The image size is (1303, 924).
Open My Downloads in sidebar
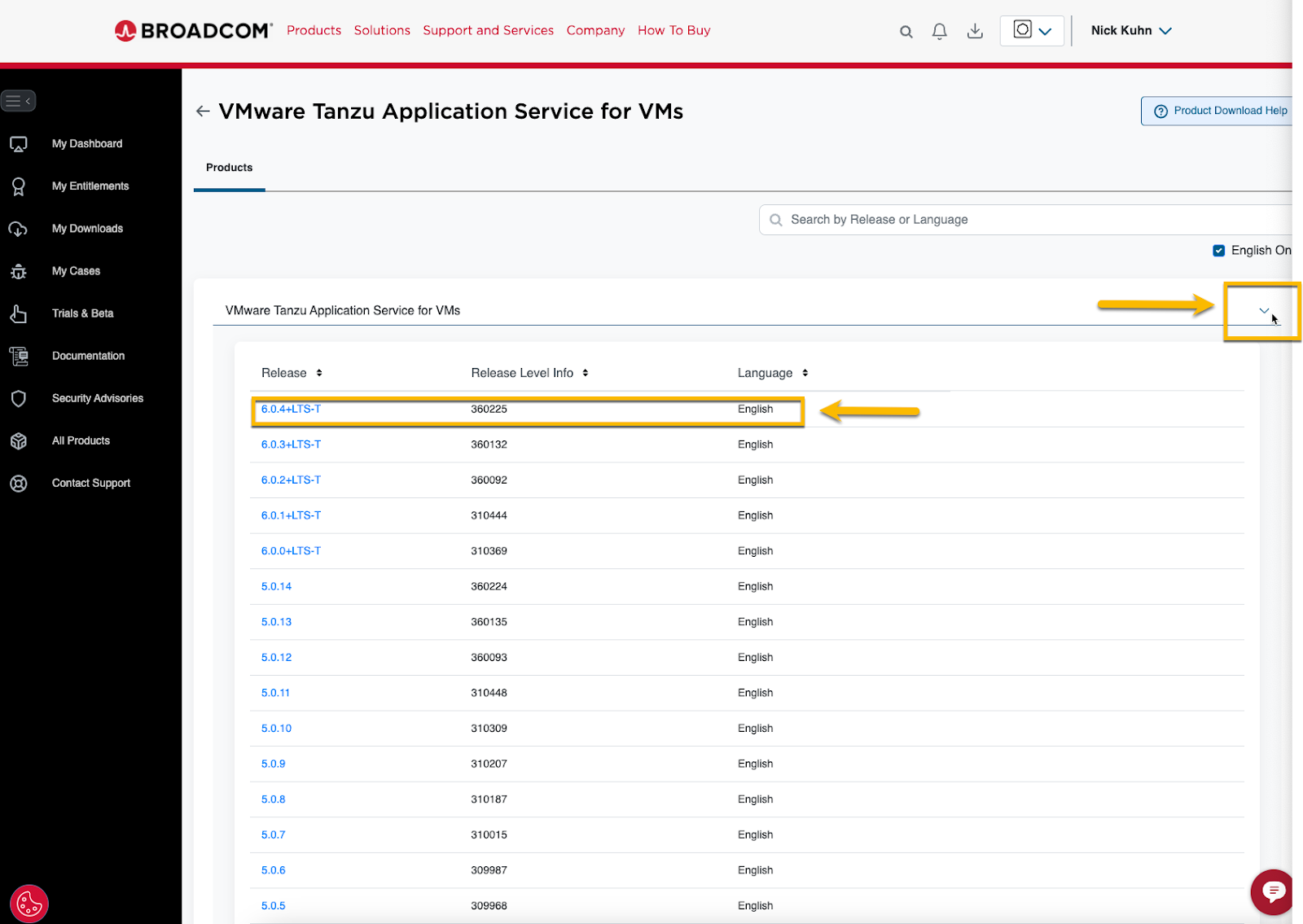(x=87, y=229)
